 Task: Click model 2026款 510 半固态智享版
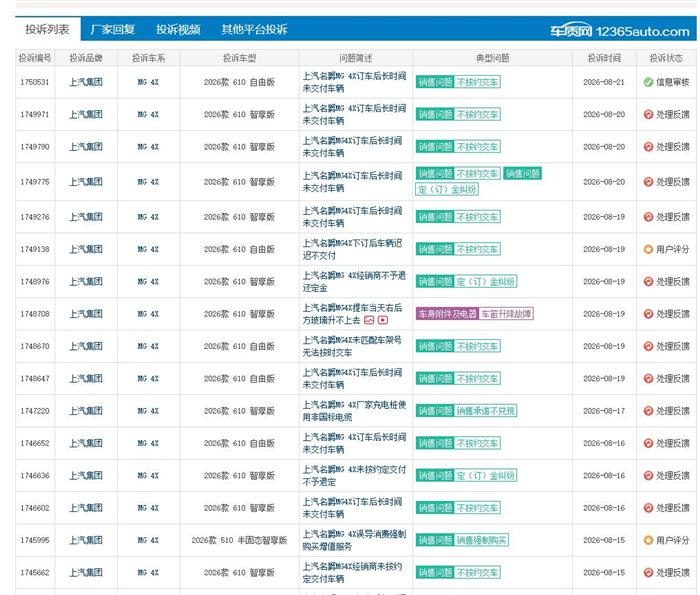click(x=239, y=540)
